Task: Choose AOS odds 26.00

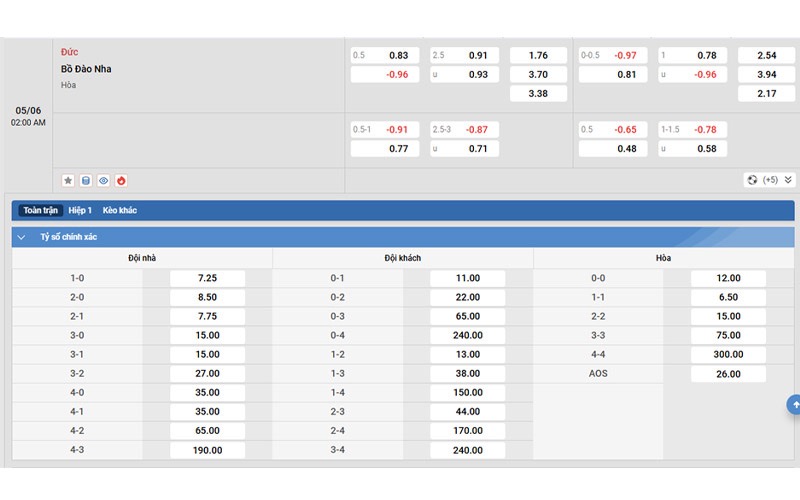Action: [x=728, y=374]
